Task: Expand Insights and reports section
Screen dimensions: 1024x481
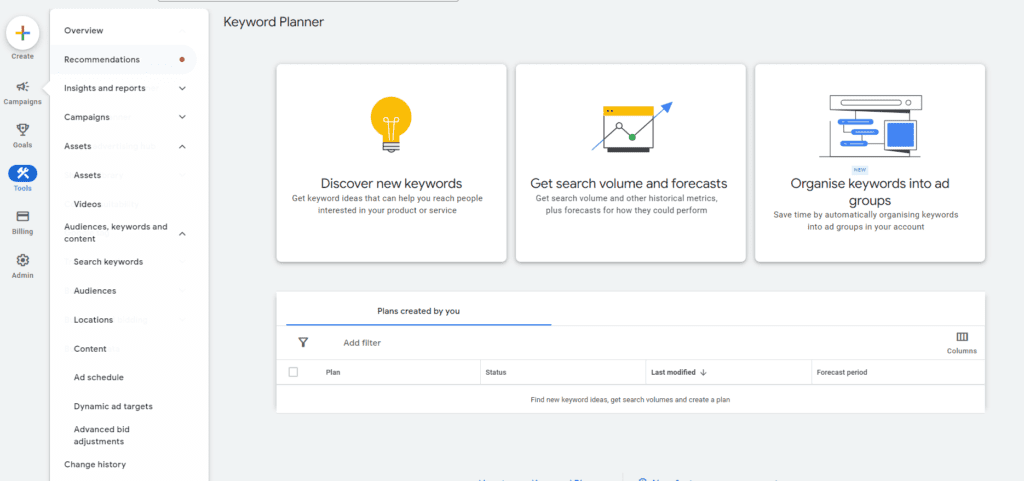Action: (x=182, y=88)
